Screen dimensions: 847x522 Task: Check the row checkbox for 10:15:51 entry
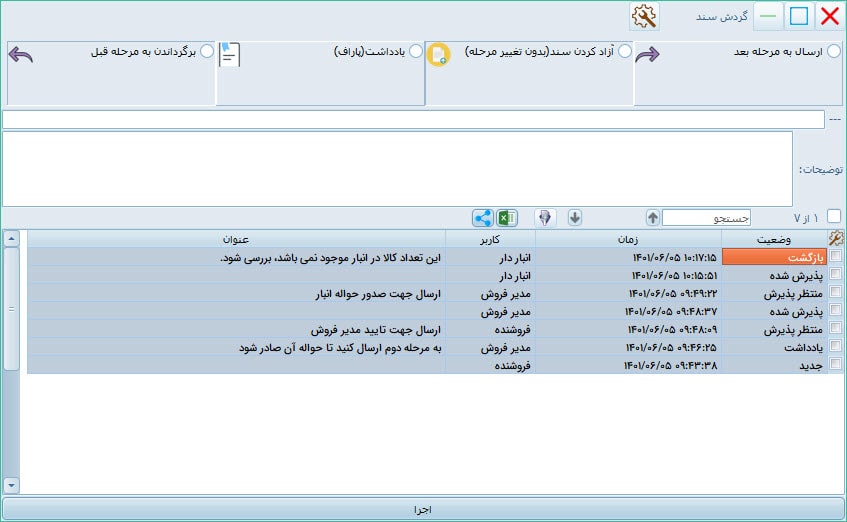point(836,274)
